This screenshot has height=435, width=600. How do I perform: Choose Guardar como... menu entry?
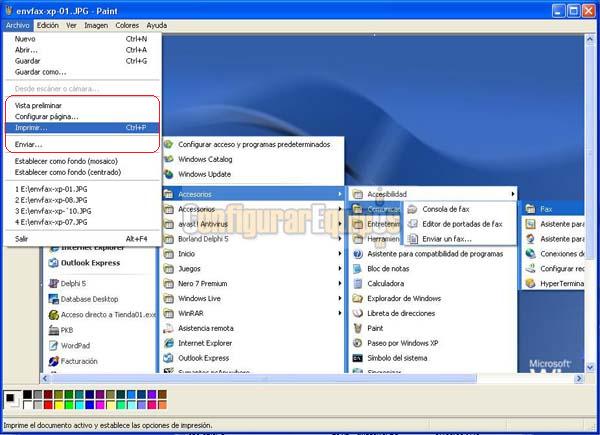(x=82, y=72)
